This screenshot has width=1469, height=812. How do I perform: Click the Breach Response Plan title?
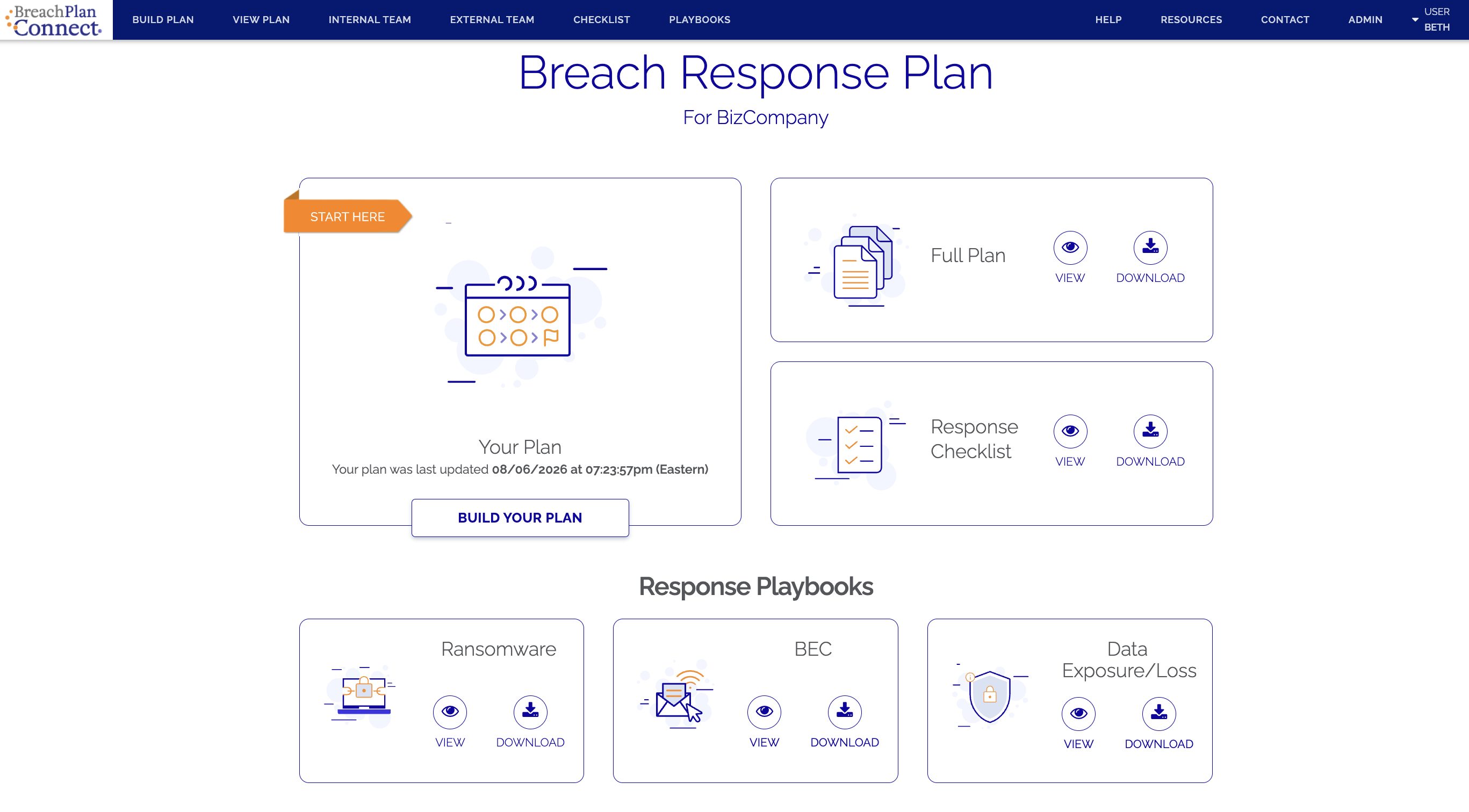coord(755,73)
